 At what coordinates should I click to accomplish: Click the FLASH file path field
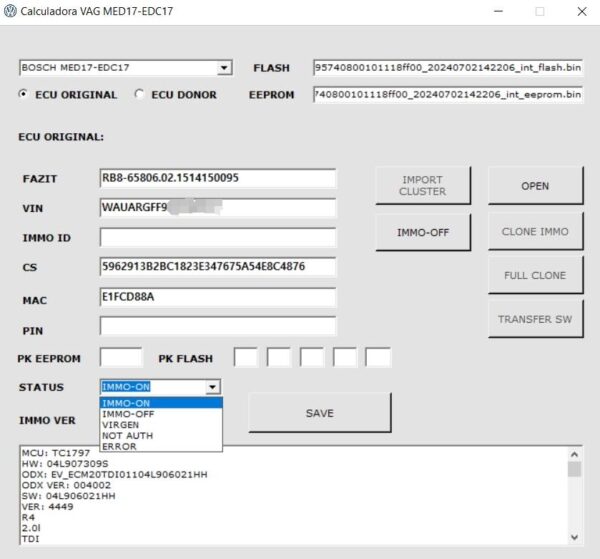(x=448, y=68)
